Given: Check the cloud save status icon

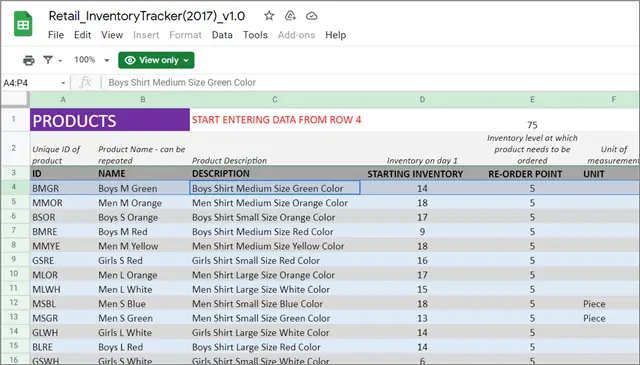Looking at the screenshot, I should (x=311, y=16).
